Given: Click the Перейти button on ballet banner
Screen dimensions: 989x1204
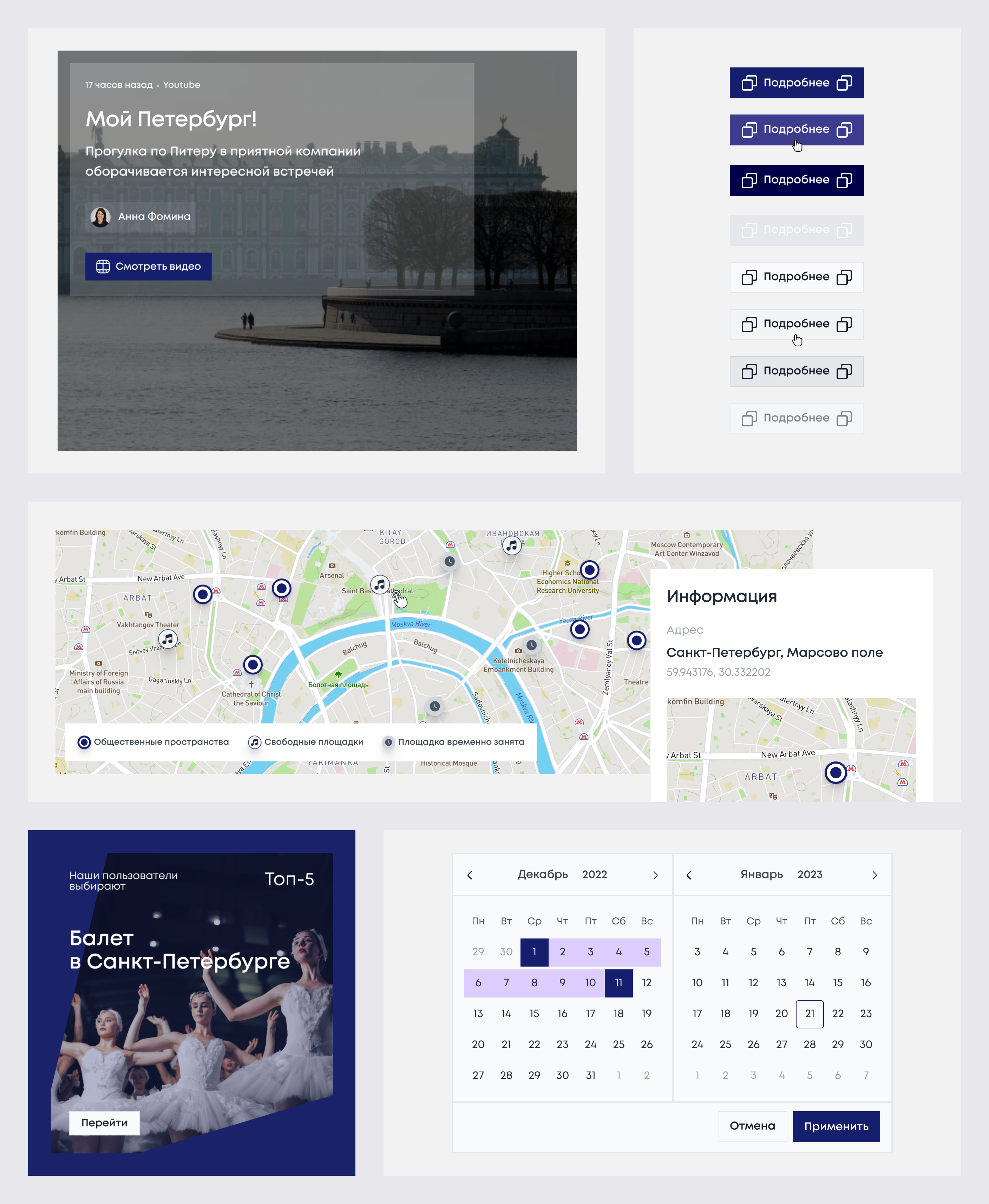Looking at the screenshot, I should tap(104, 1123).
